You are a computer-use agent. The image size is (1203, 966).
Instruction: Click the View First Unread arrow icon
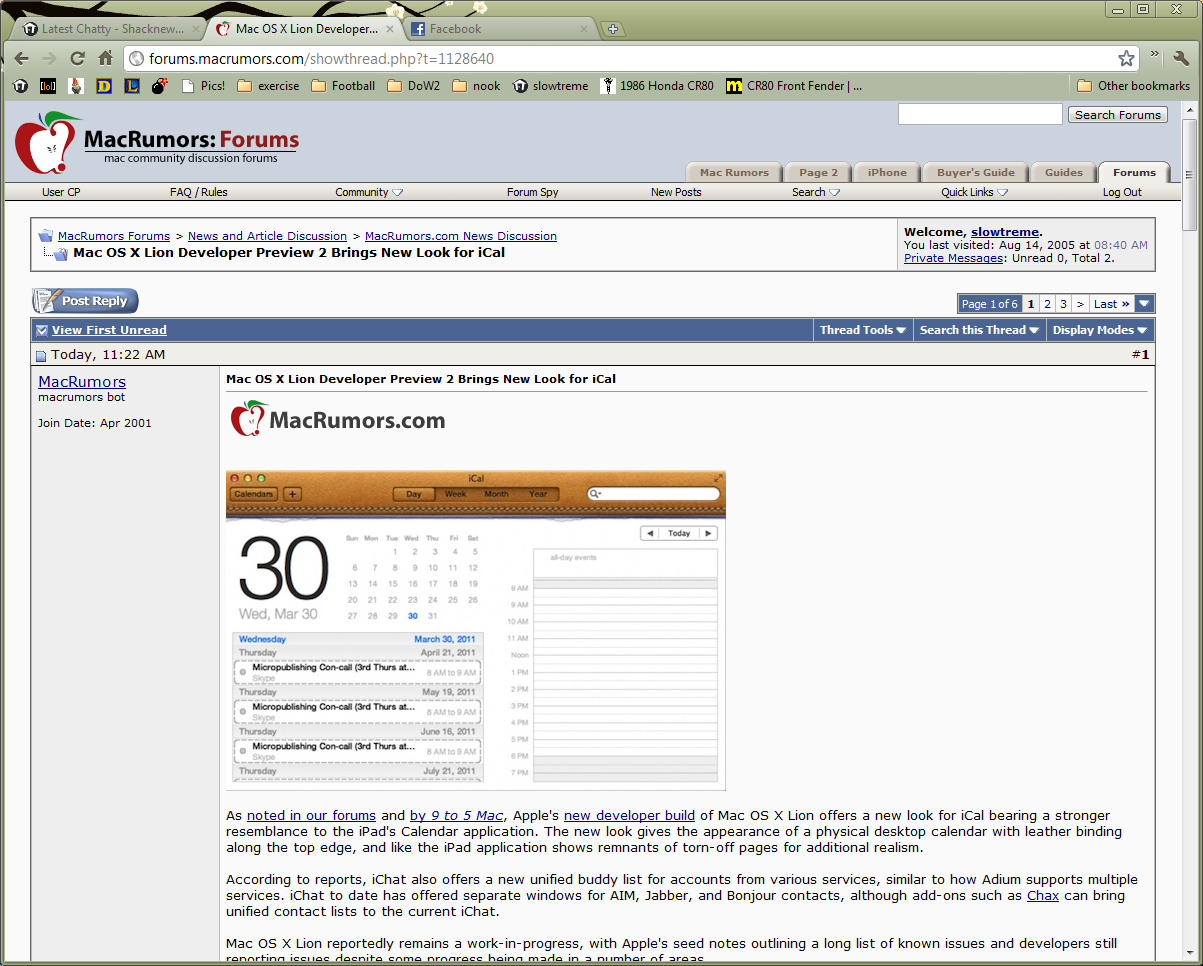tap(42, 330)
